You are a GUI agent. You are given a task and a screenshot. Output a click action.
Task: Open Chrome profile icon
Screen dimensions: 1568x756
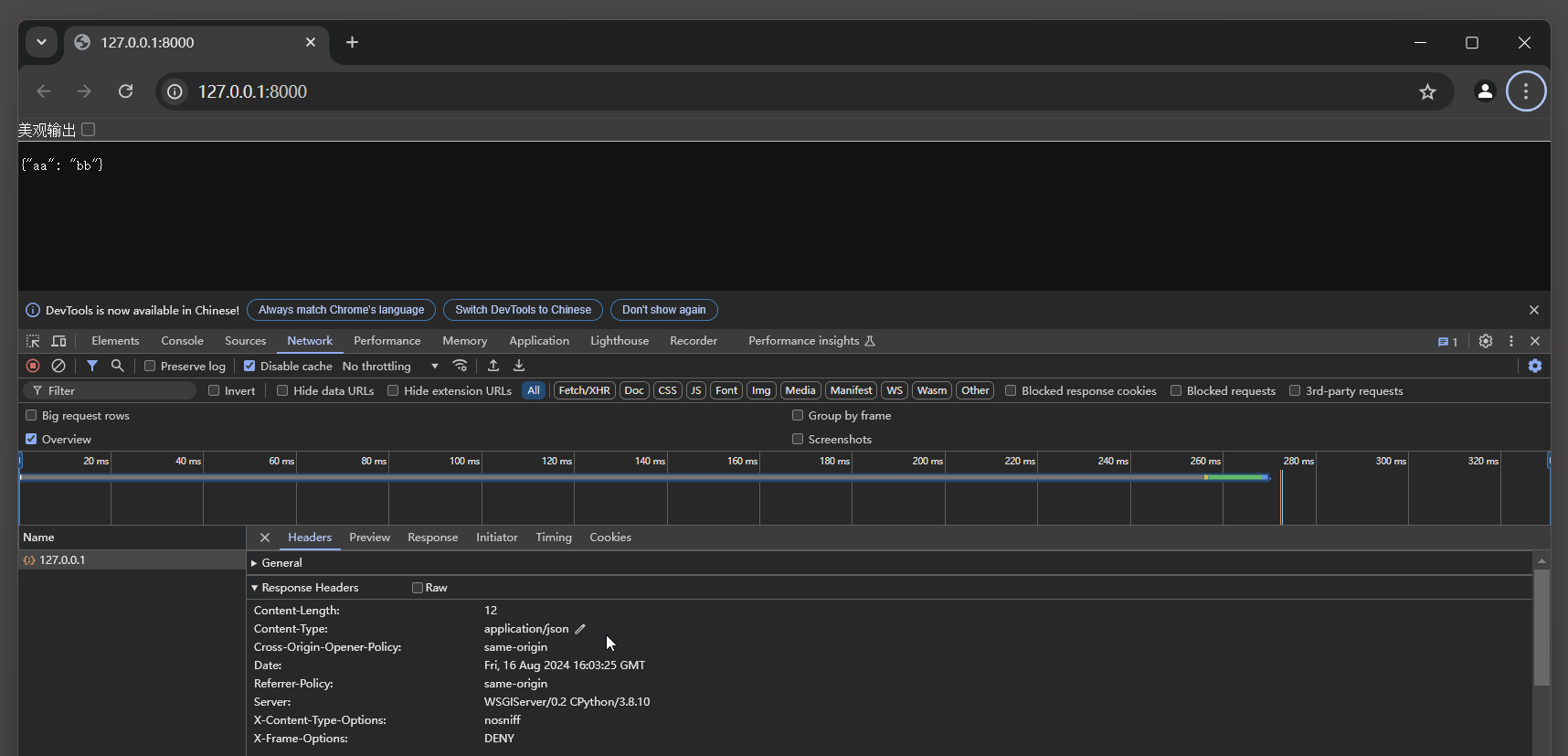pyautogui.click(x=1485, y=91)
